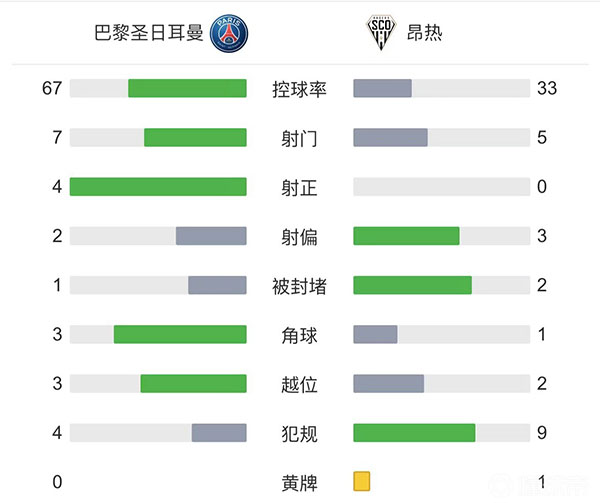The image size is (600, 503).
Task: Click Angers' fouls value 9
Action: click(x=542, y=433)
